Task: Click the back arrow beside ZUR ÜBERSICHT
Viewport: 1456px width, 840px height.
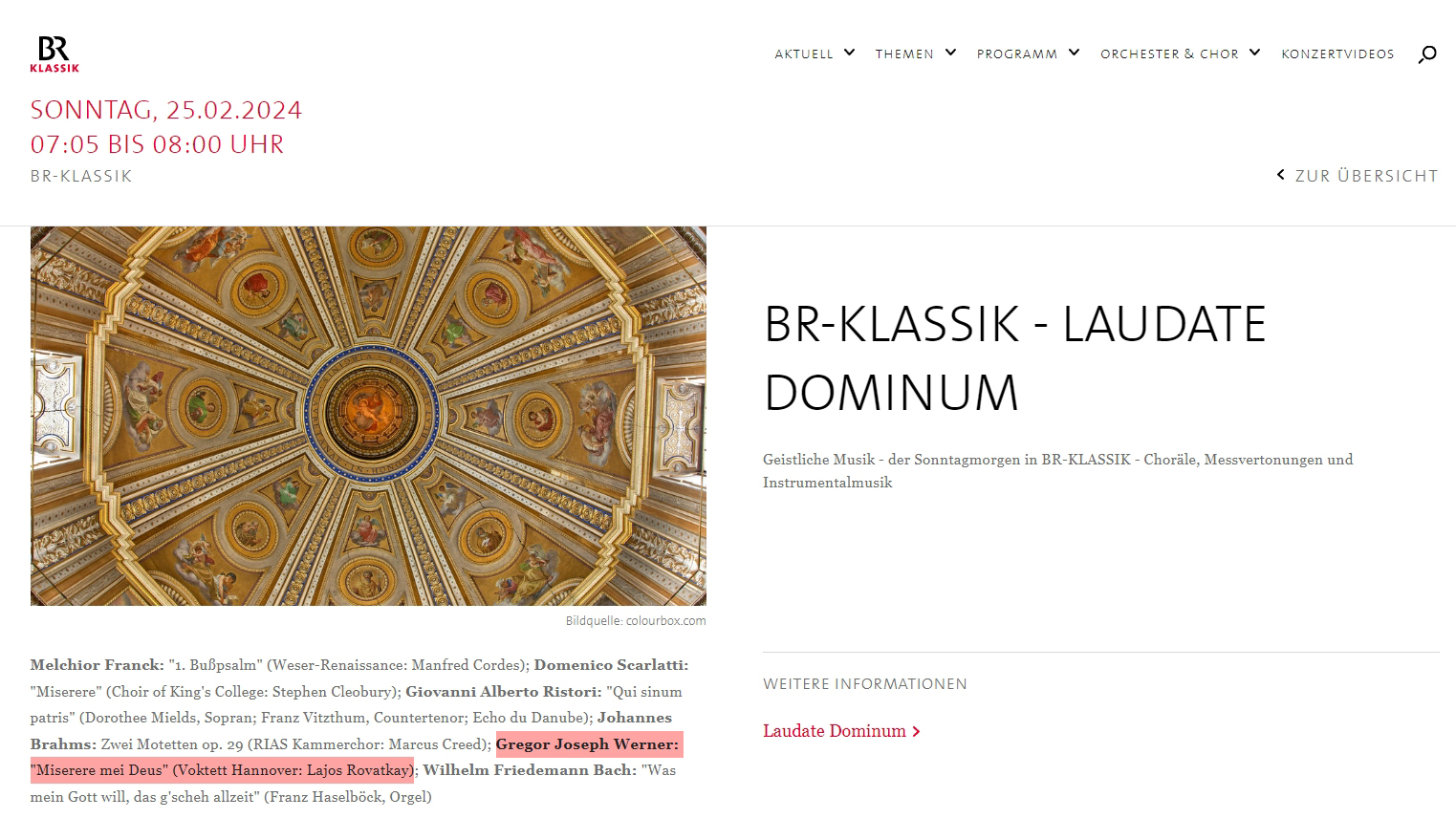Action: pyautogui.click(x=1281, y=175)
